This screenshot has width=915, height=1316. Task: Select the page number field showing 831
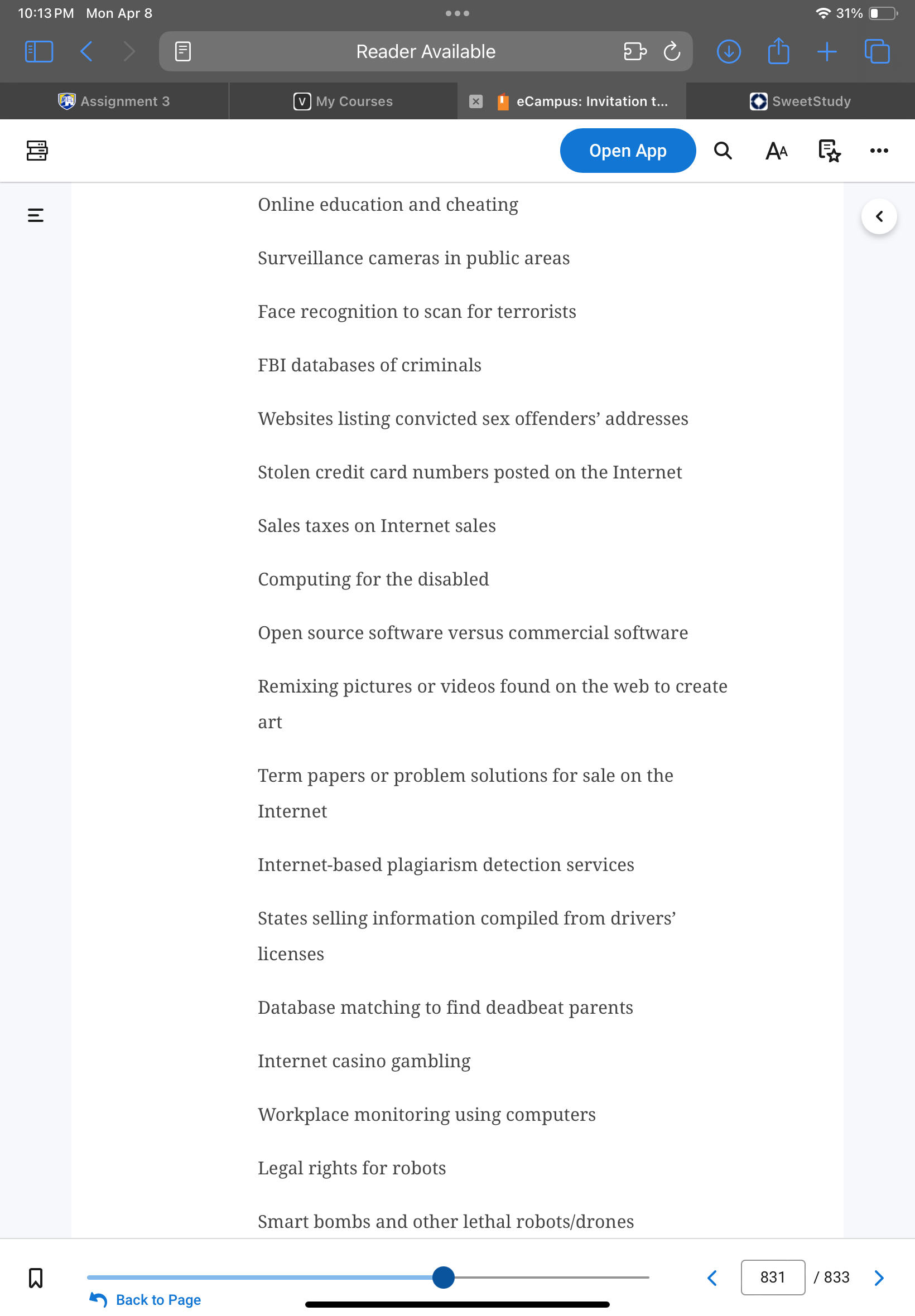pos(772,1277)
